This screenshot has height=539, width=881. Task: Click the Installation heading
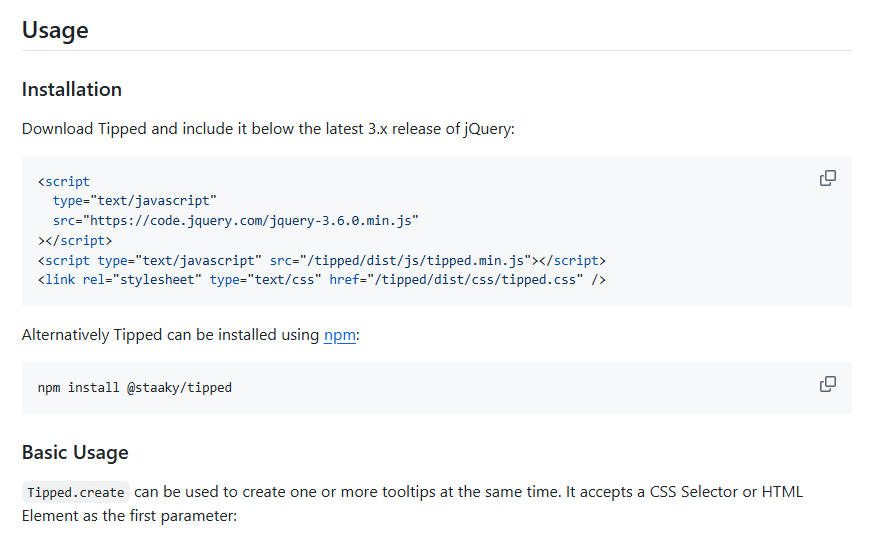(x=72, y=89)
